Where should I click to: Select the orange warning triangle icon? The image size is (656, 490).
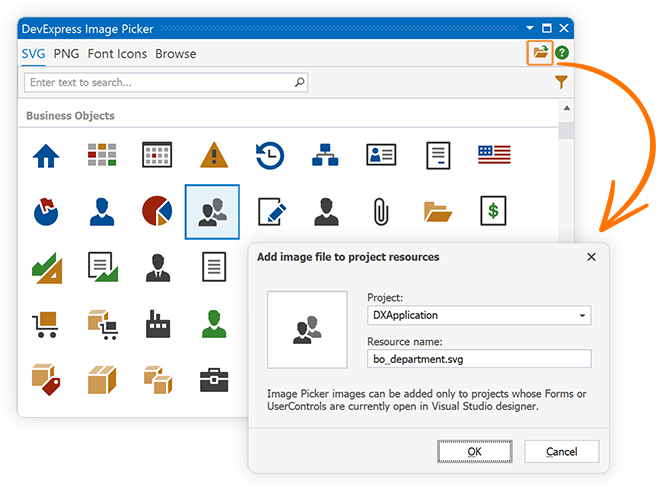214,155
